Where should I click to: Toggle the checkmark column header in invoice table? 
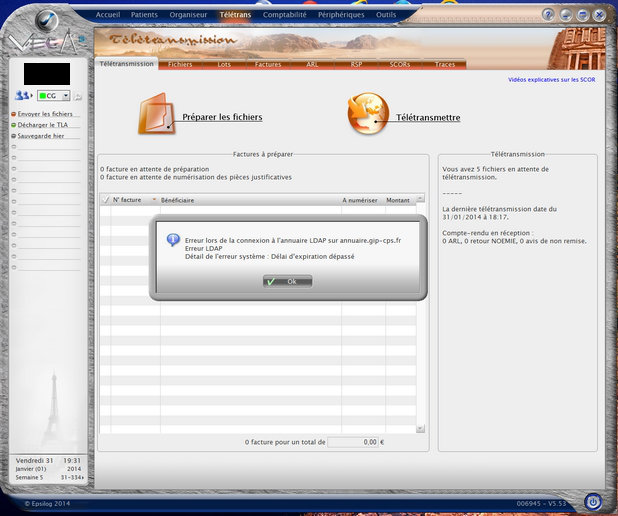coord(106,200)
